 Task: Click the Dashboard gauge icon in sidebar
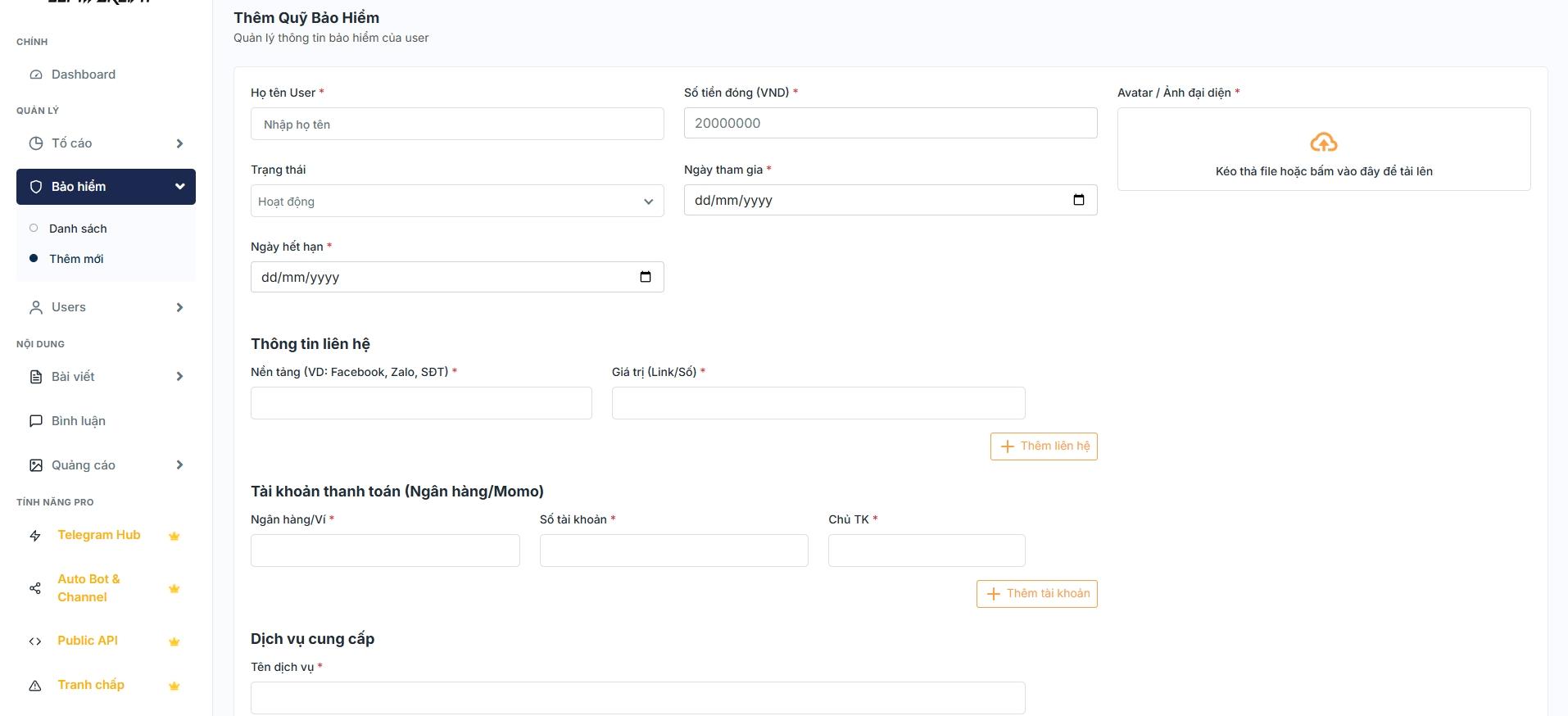36,75
